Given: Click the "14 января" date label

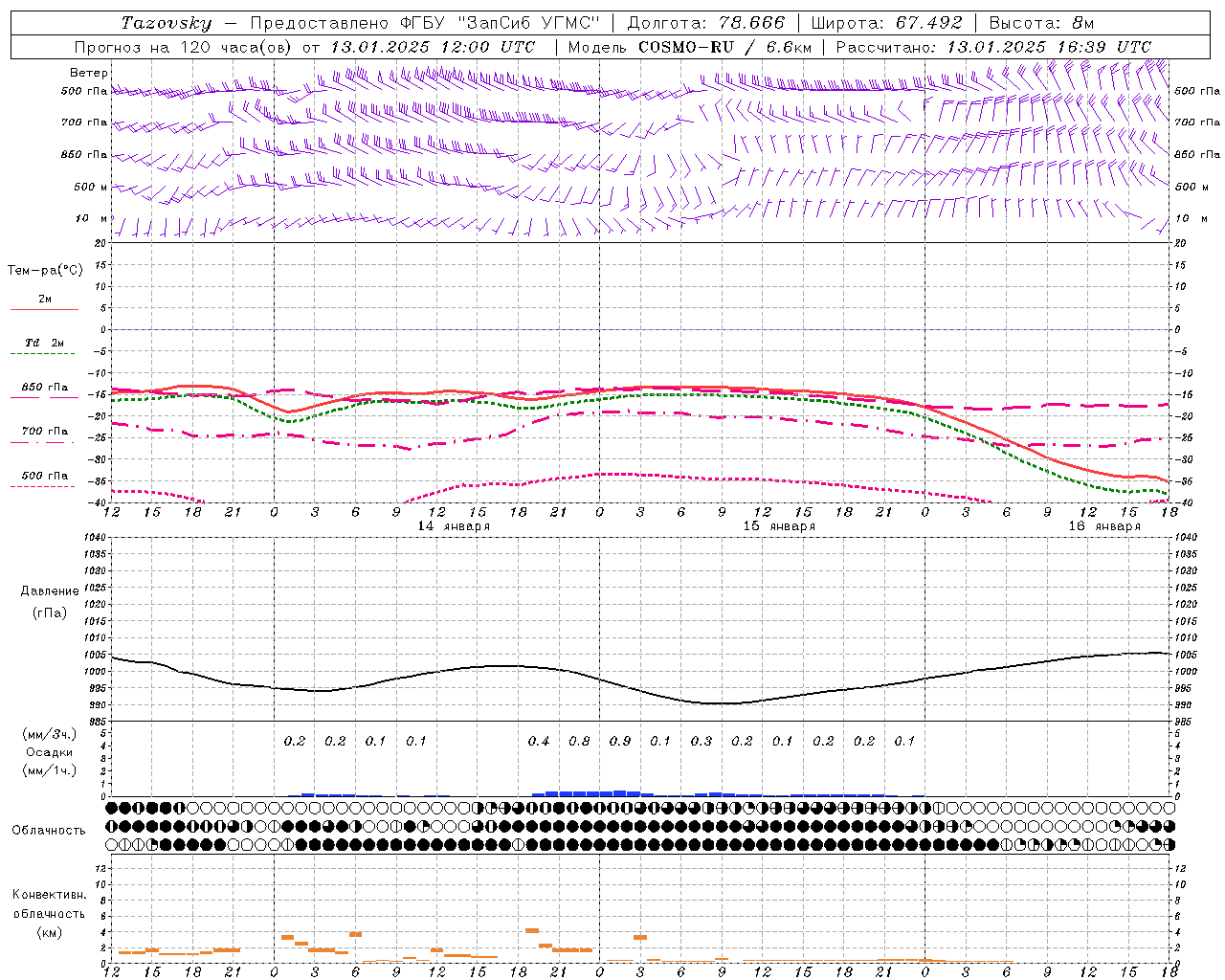Looking at the screenshot, I should [x=454, y=526].
